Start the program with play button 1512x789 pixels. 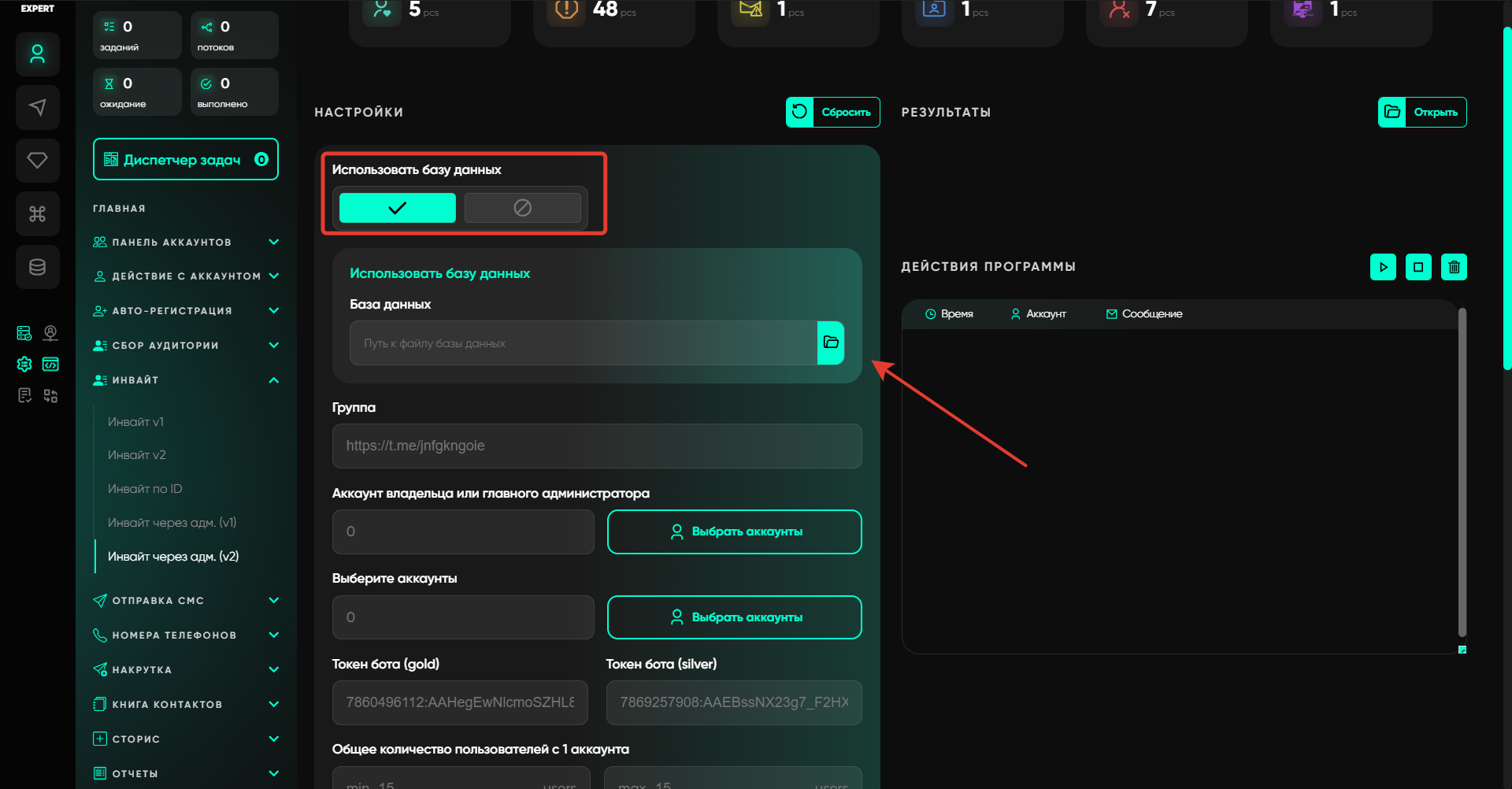coord(1383,267)
